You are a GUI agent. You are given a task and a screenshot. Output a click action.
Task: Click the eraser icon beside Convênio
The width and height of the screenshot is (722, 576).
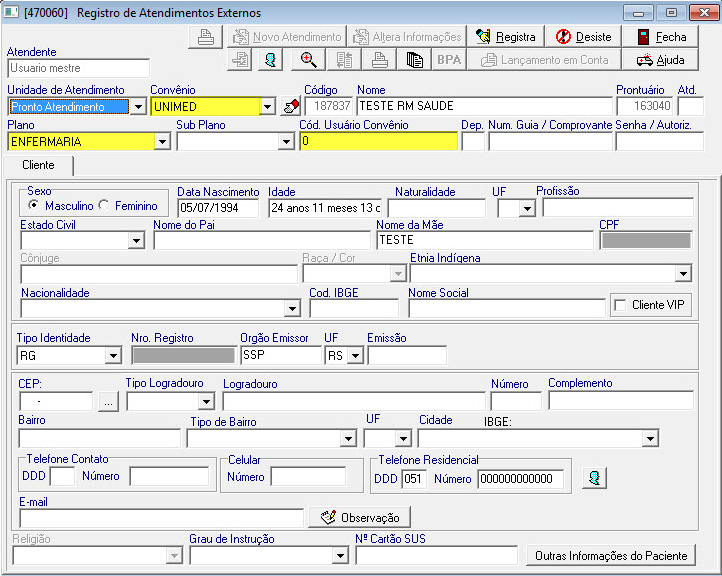(x=291, y=107)
